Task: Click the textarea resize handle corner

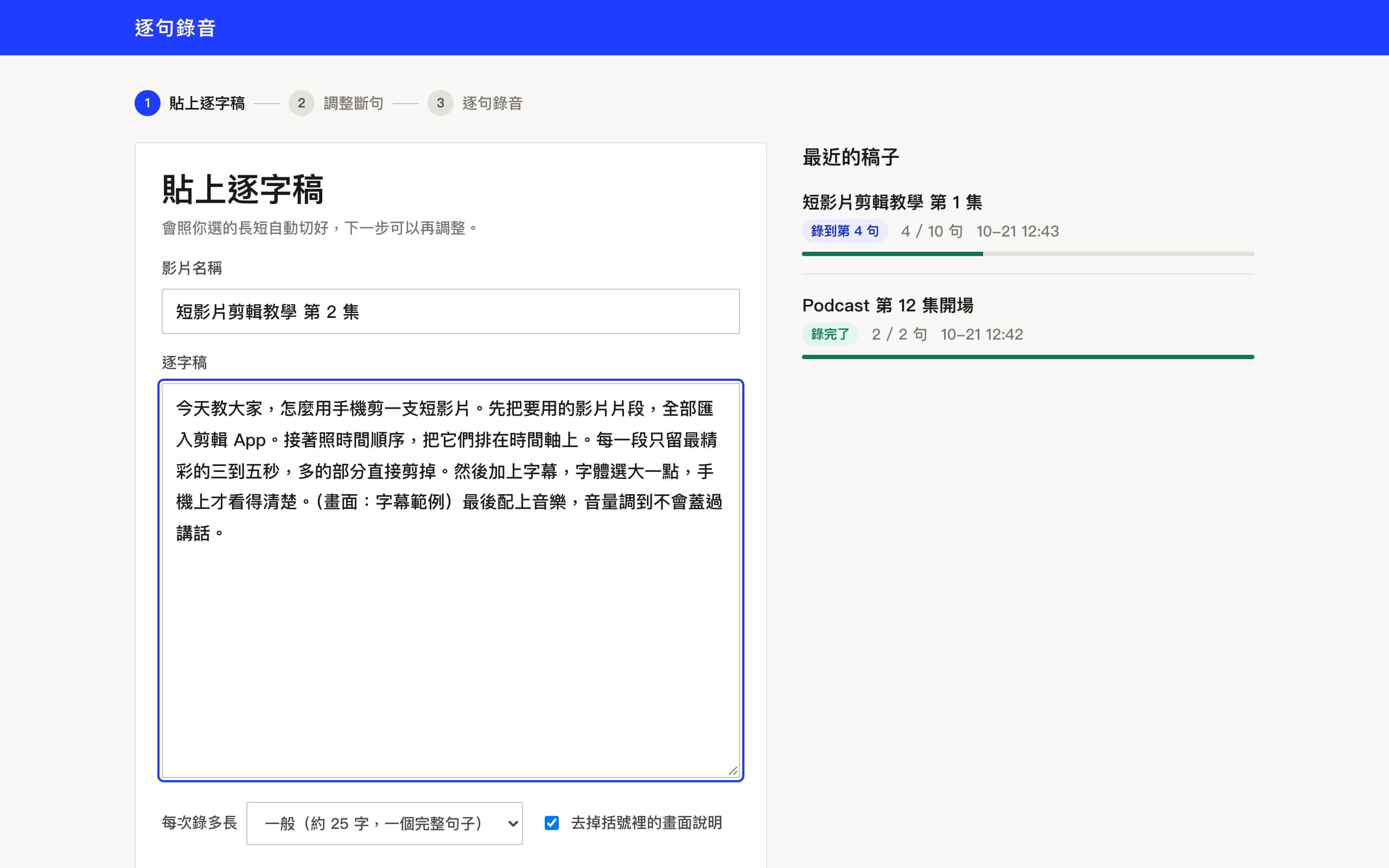Action: [733, 771]
